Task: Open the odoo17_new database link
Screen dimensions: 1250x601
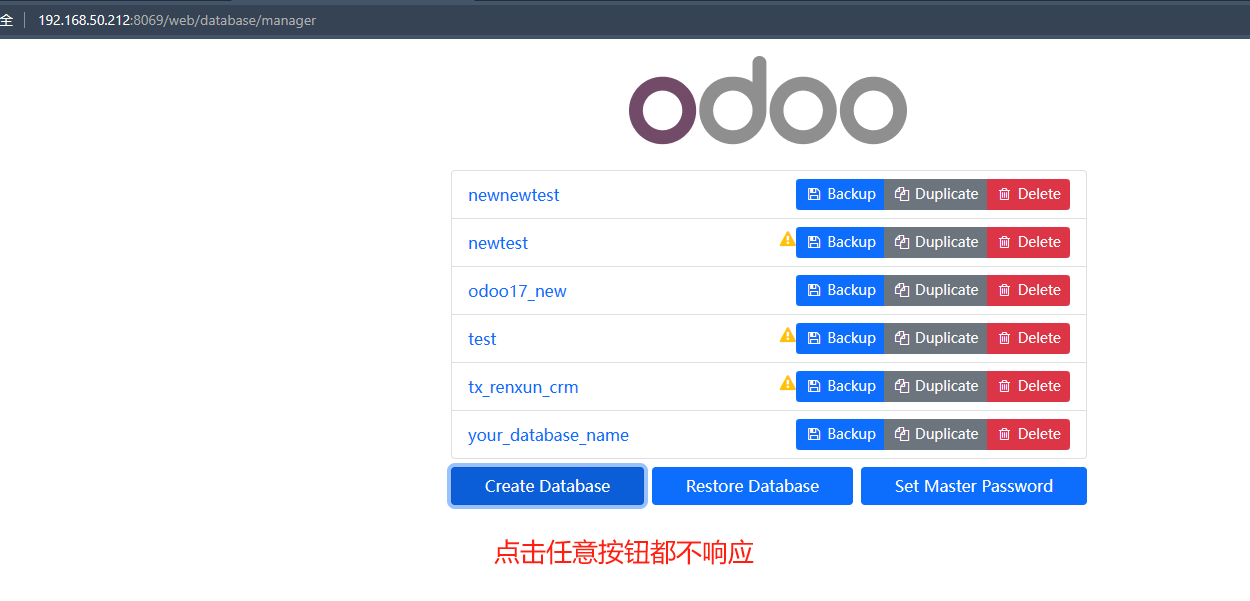Action: pos(517,291)
